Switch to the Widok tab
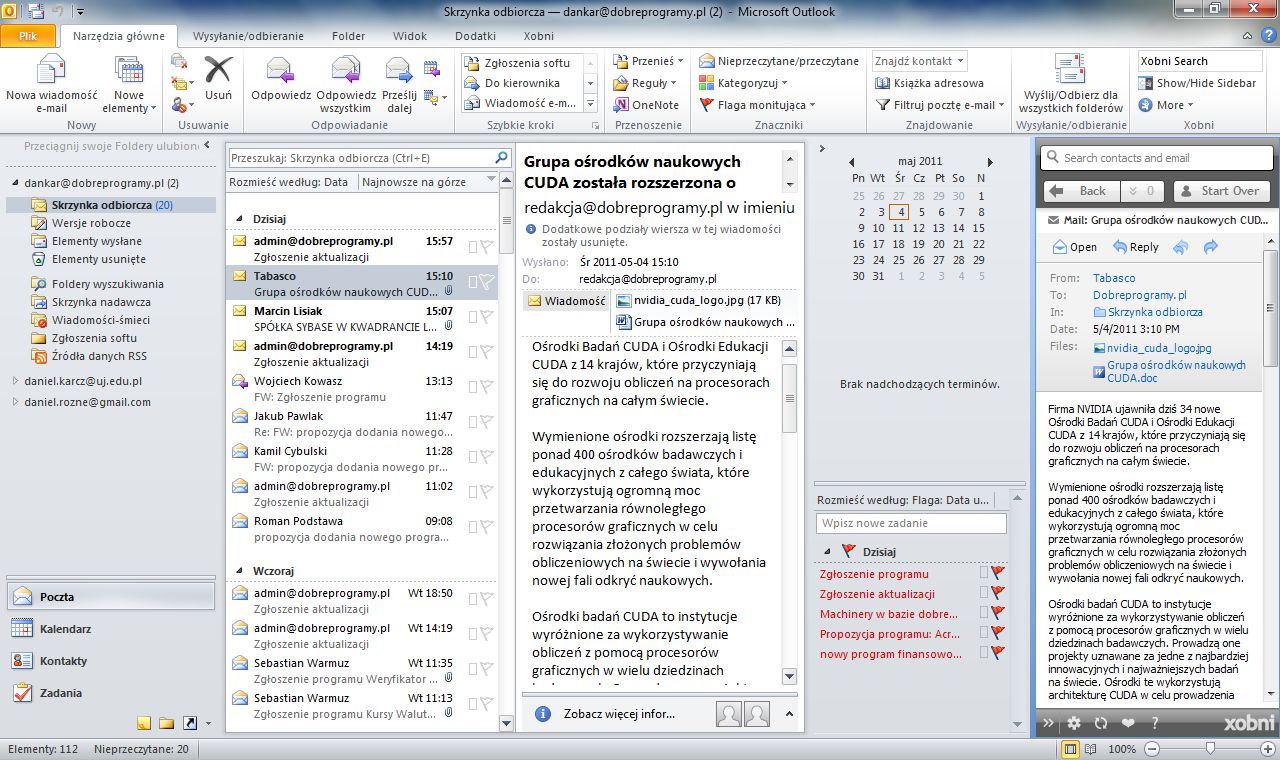The image size is (1280, 760). 410,36
